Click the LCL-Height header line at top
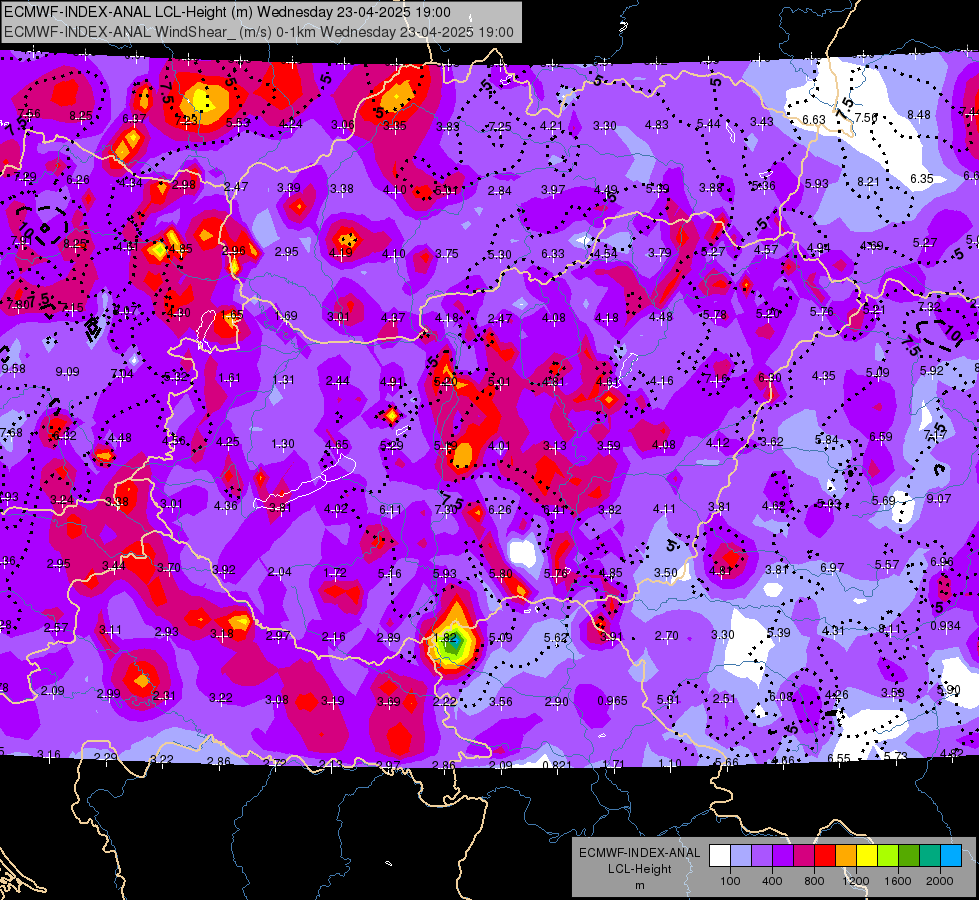 tap(227, 12)
